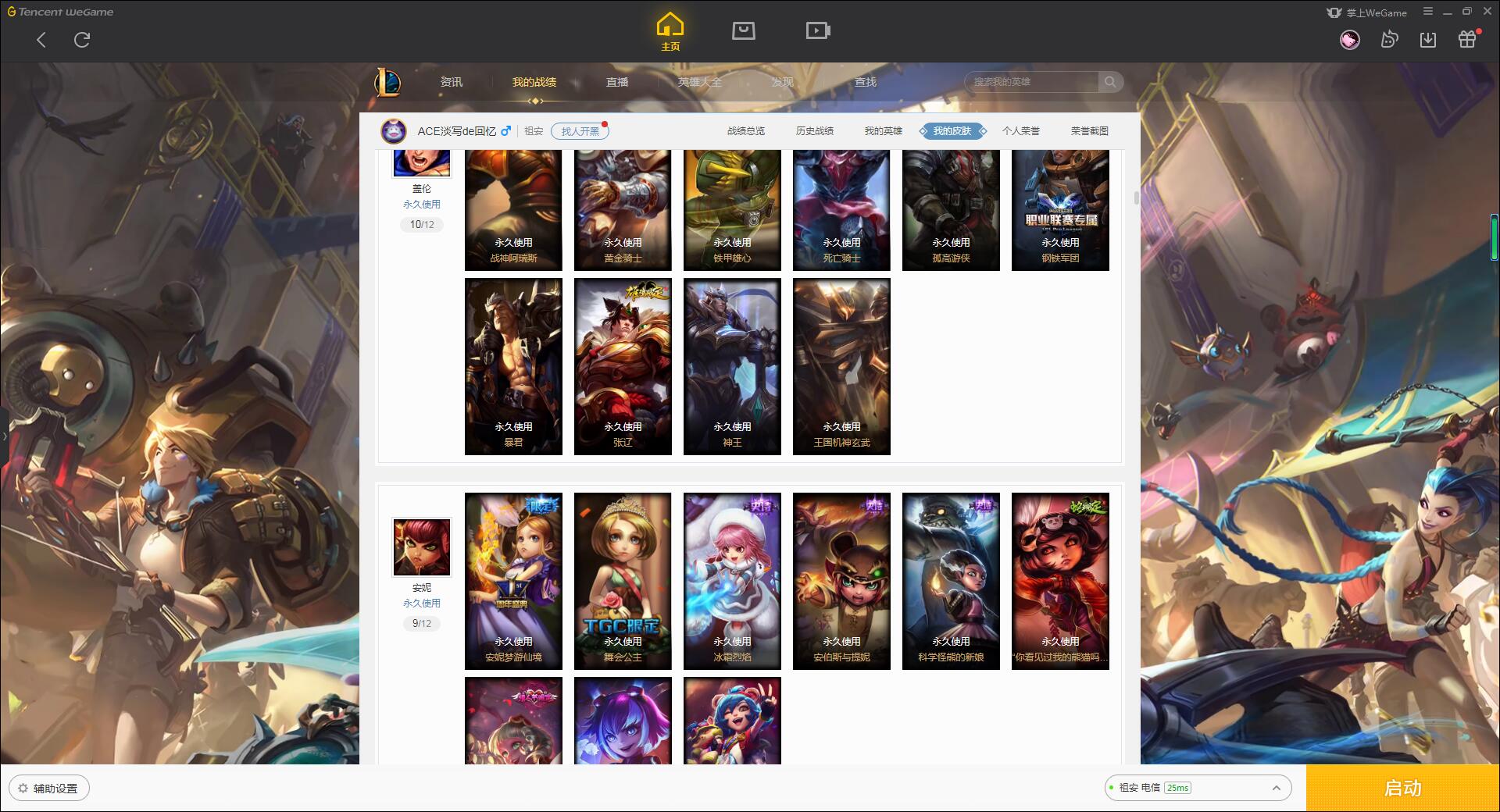The height and width of the screenshot is (812, 1500).
Task: Open the 发现 tab
Action: point(782,82)
